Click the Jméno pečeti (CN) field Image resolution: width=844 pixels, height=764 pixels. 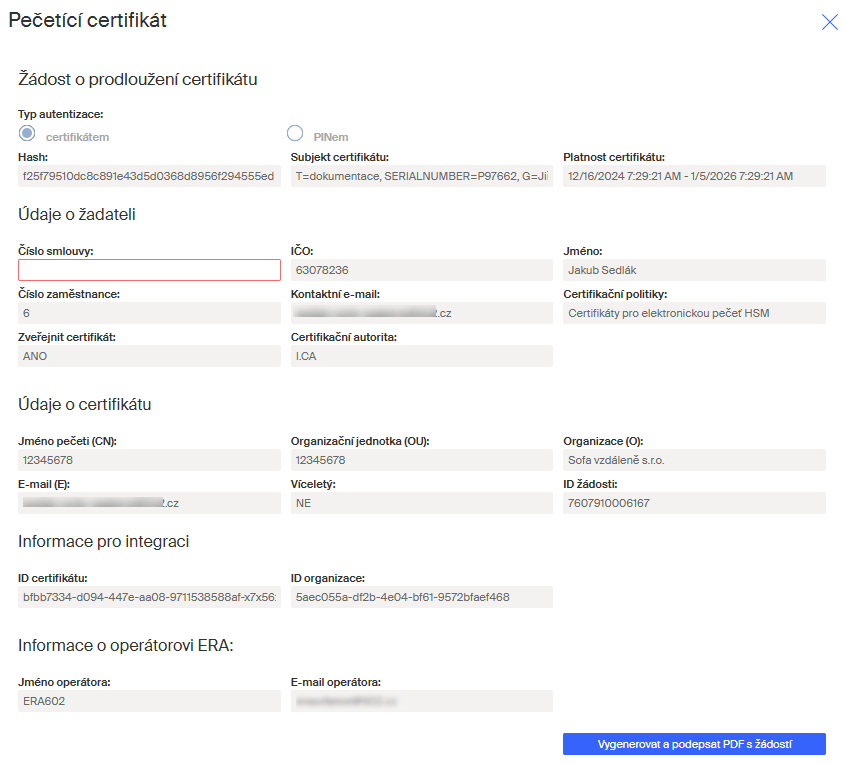149,460
